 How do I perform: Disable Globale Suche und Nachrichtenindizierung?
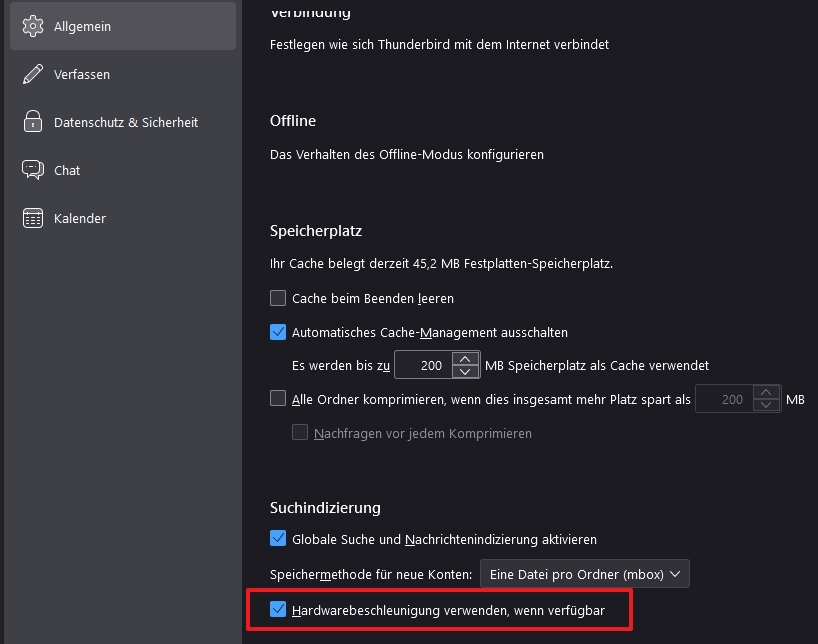278,539
